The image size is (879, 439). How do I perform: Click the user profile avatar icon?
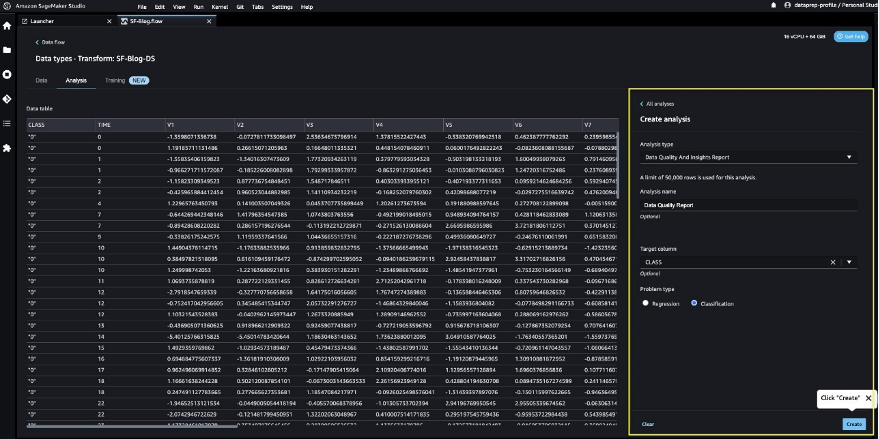pos(788,5)
